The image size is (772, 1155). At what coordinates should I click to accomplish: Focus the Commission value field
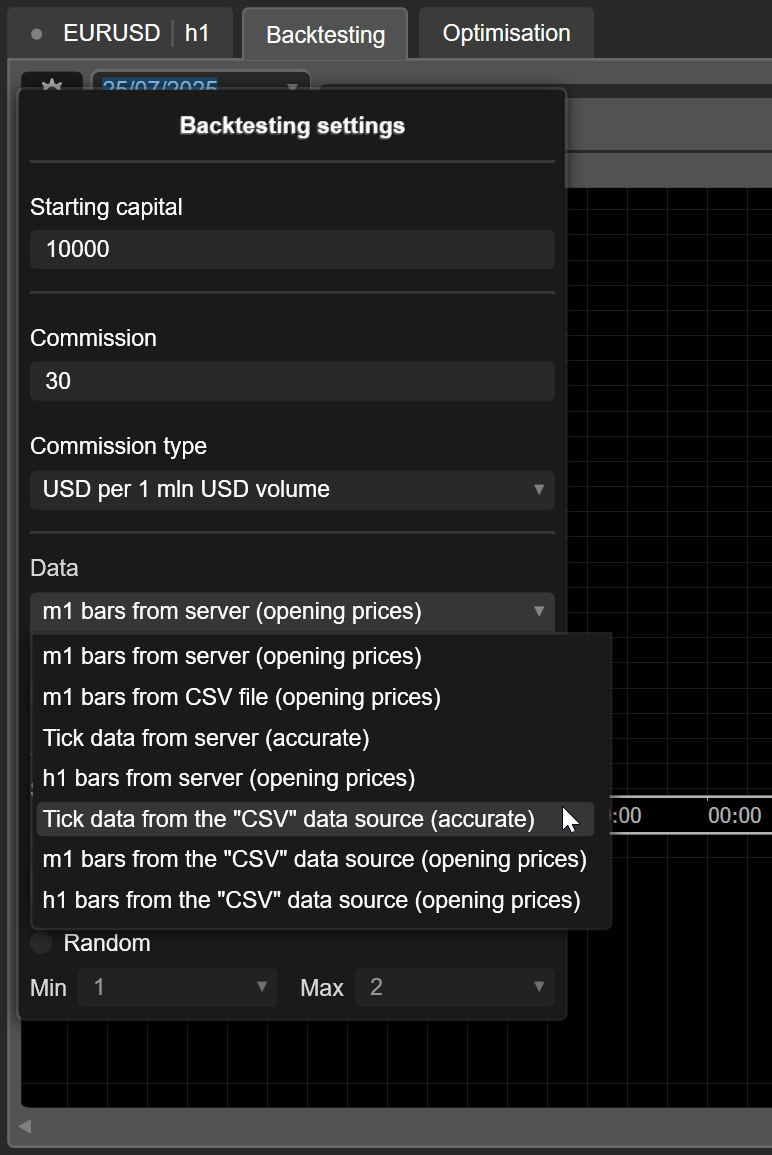pyautogui.click(x=292, y=381)
